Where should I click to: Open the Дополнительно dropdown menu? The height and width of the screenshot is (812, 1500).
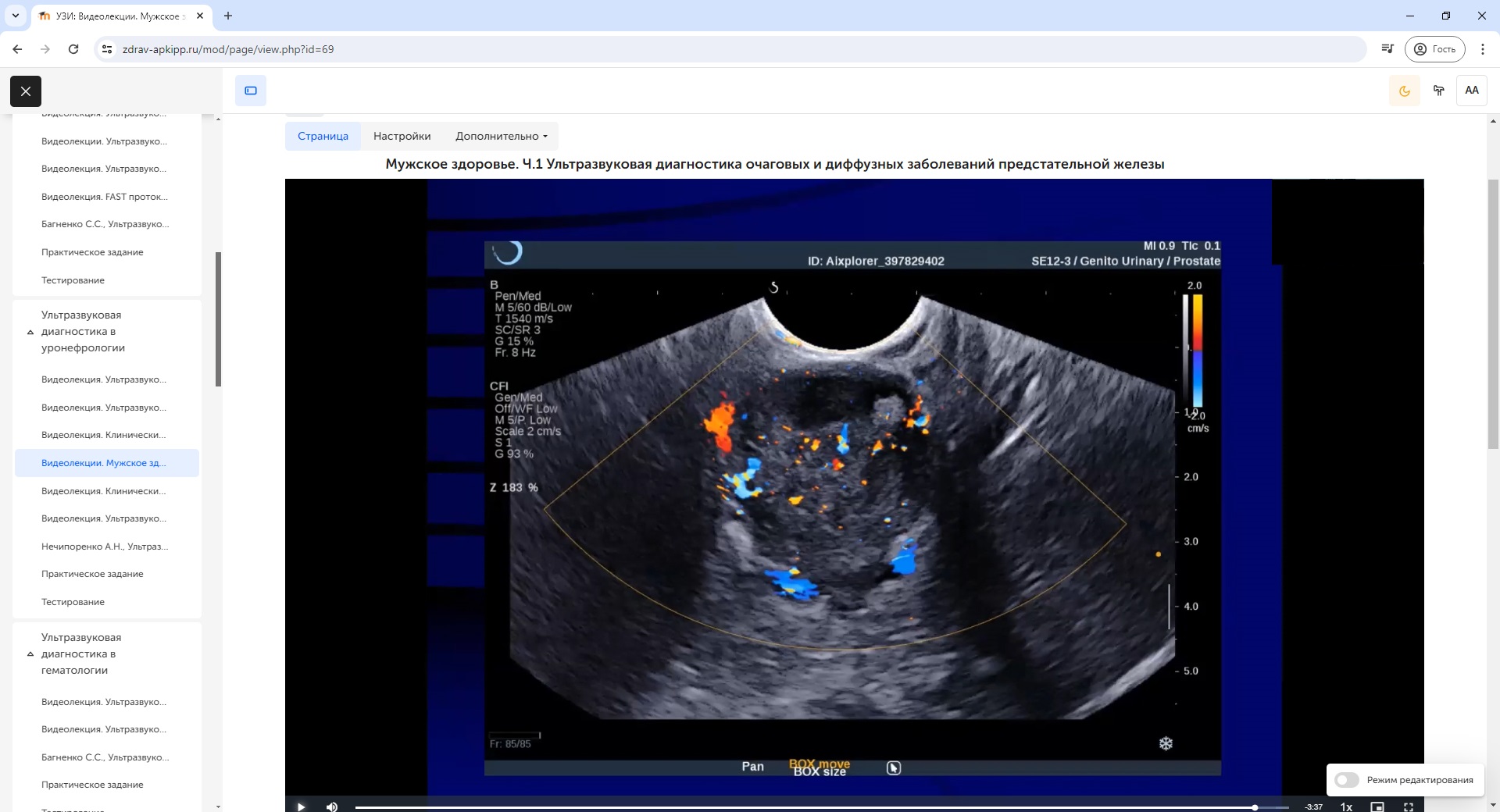501,136
